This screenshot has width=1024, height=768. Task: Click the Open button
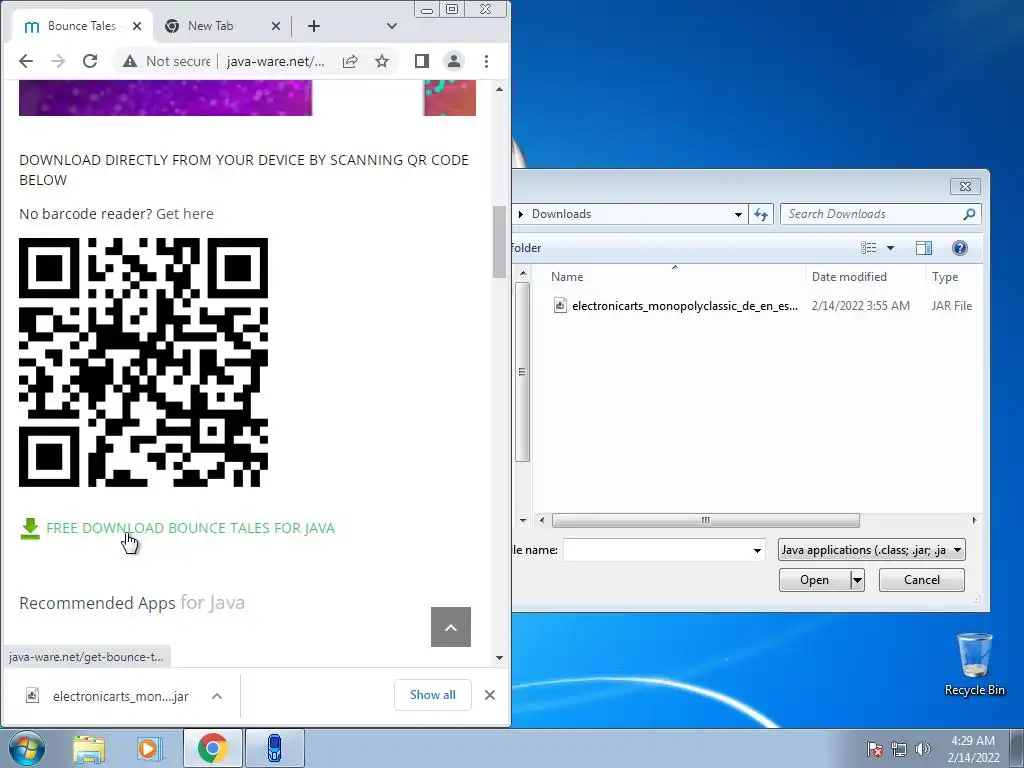click(x=814, y=580)
